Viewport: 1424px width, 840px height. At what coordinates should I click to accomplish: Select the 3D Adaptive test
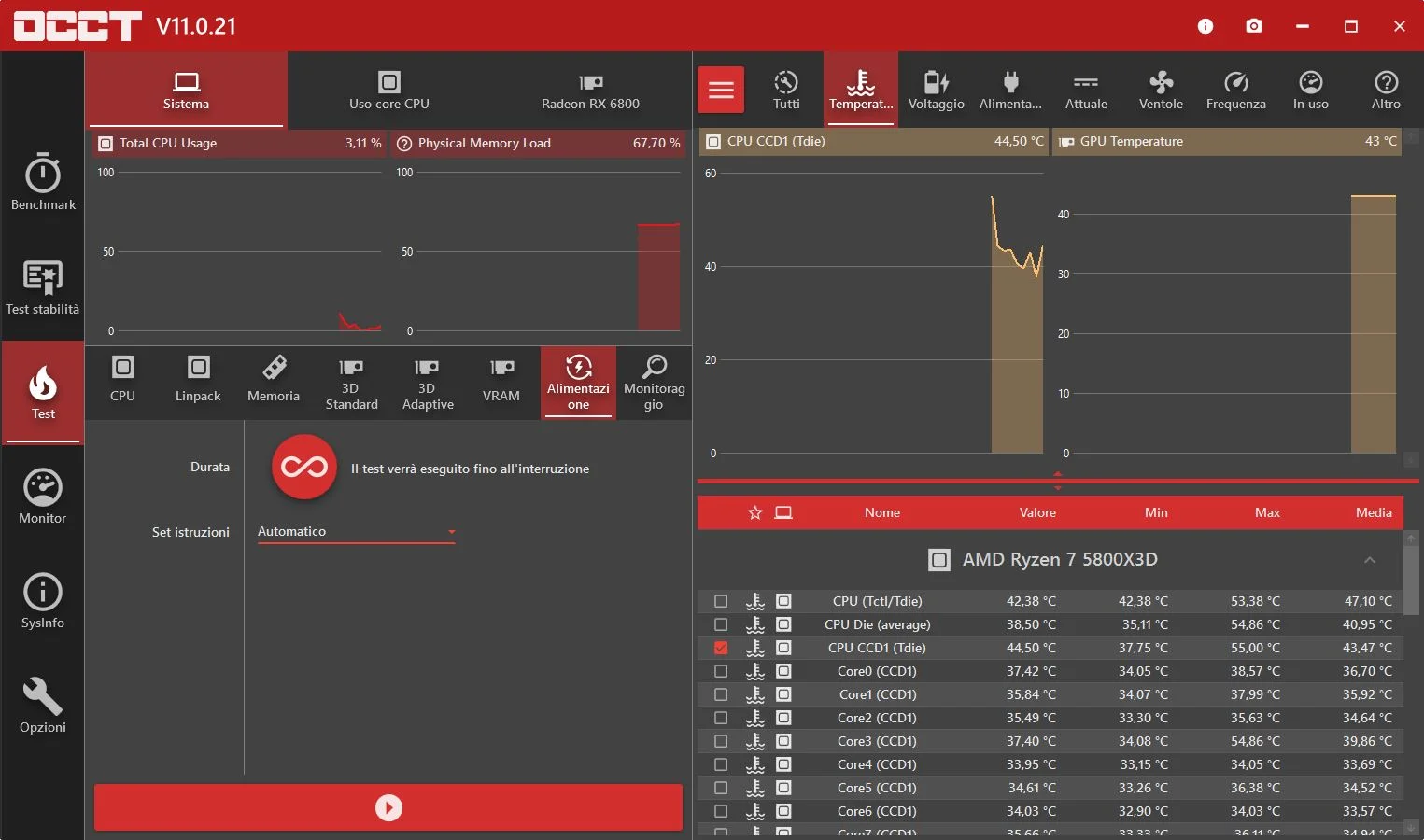(x=428, y=383)
